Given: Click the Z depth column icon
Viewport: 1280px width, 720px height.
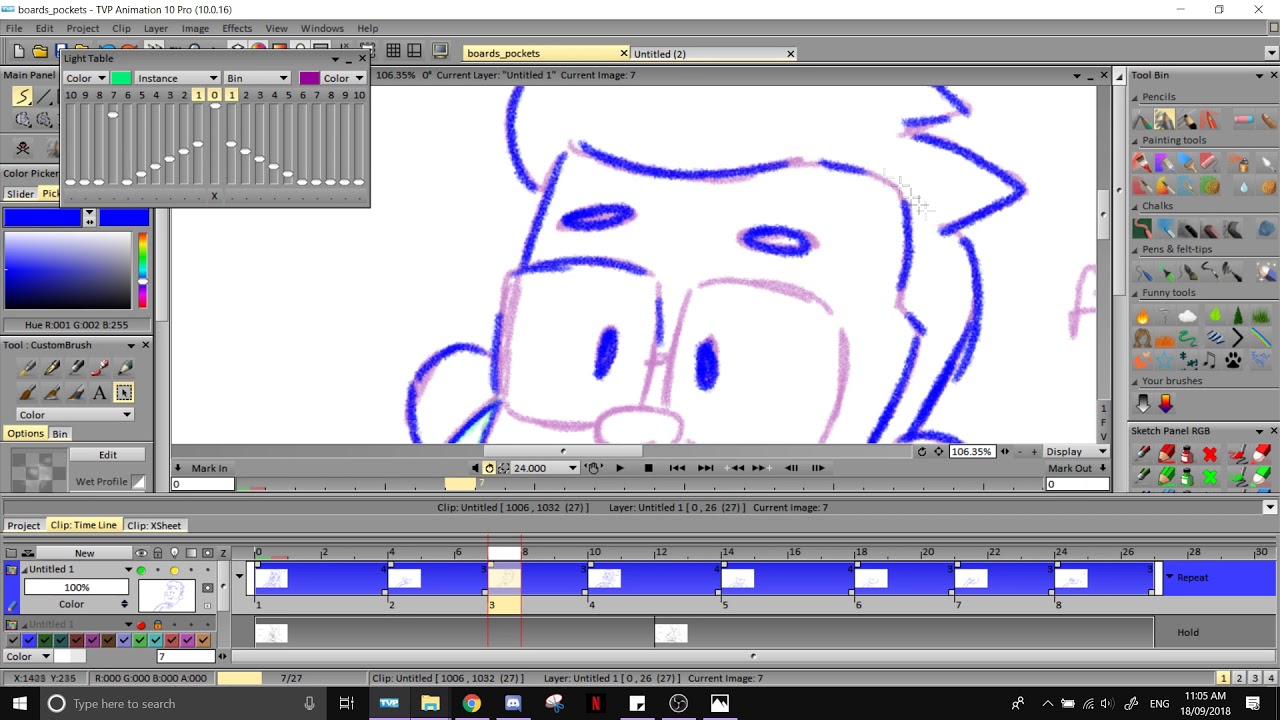Looking at the screenshot, I should click(223, 553).
